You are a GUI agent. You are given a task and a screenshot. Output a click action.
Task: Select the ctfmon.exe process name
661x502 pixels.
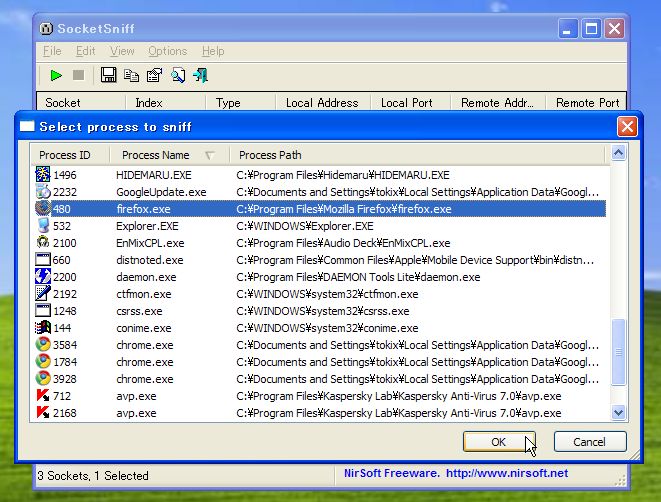144,294
